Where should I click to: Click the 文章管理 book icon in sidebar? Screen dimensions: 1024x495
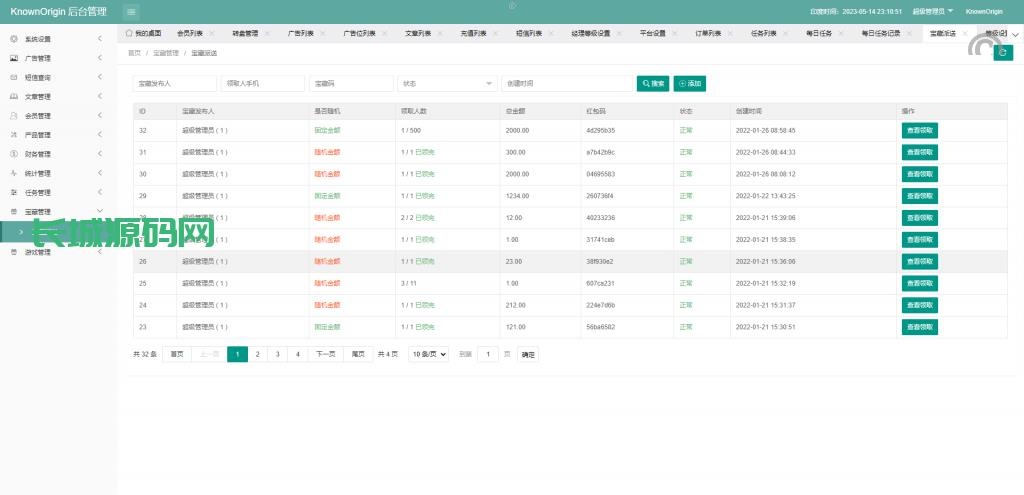[x=13, y=97]
